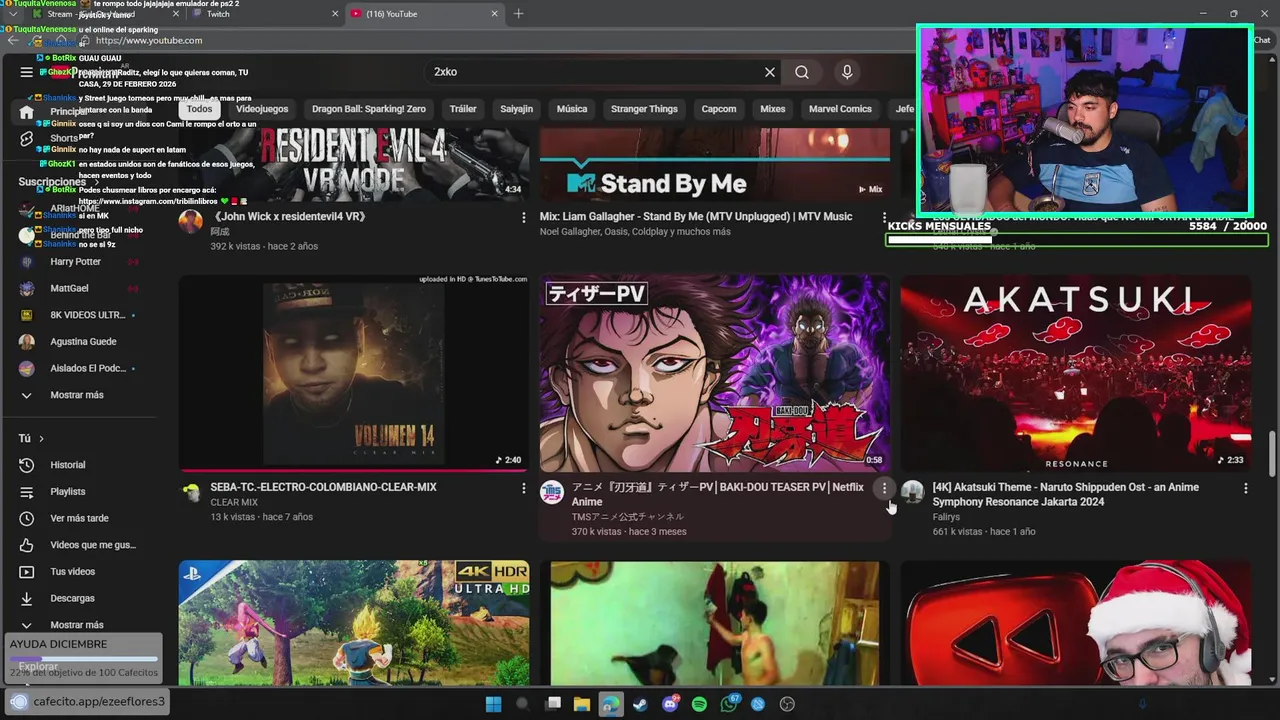Close the YouTube browser tab

[x=494, y=14]
